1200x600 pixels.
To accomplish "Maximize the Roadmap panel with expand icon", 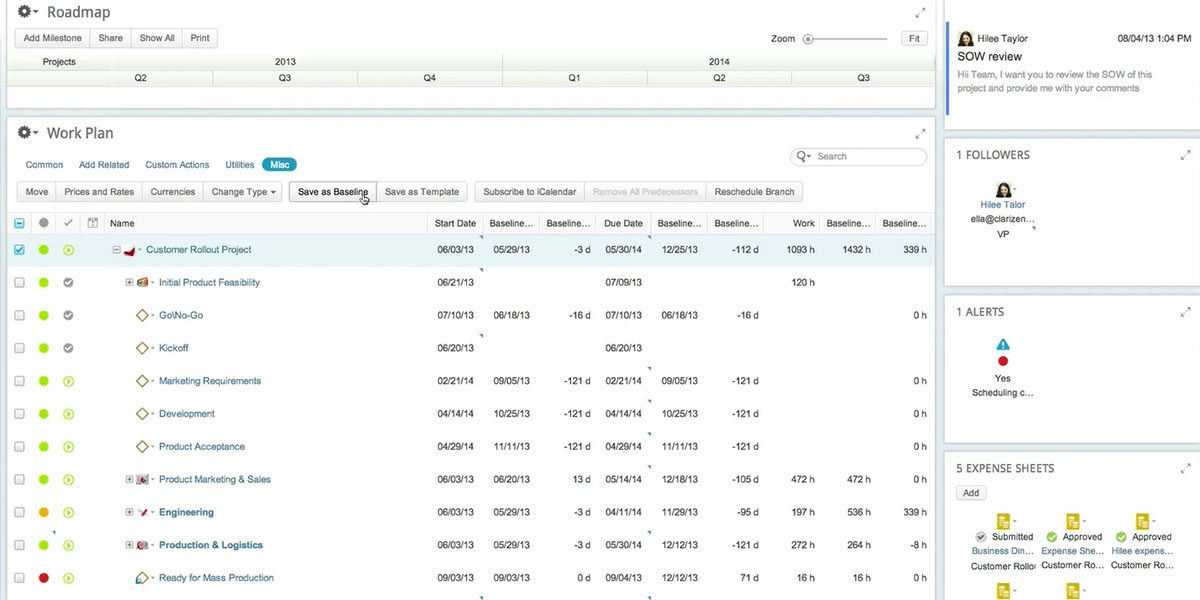I will pos(920,13).
